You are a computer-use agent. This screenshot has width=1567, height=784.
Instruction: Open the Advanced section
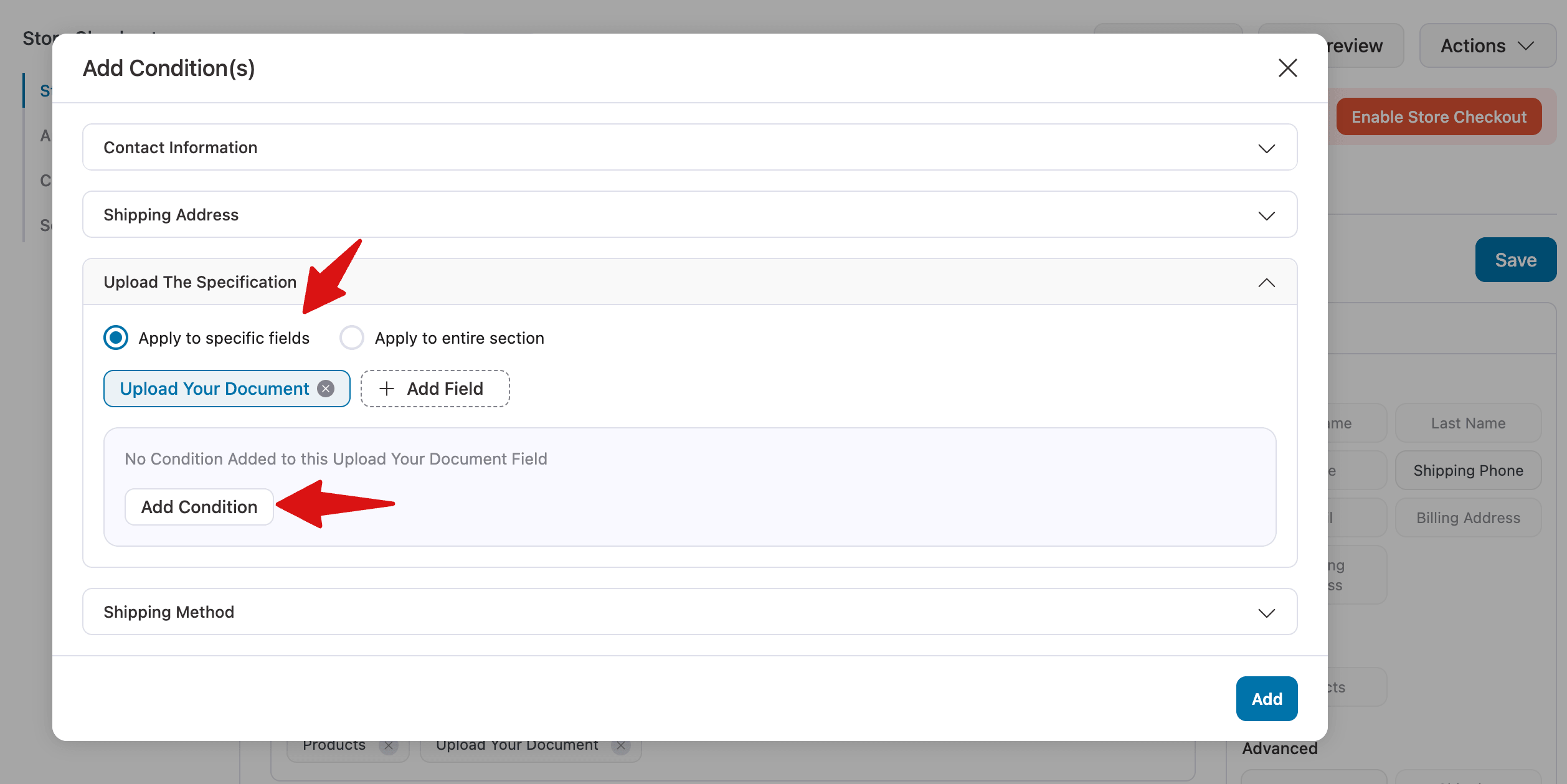[1280, 748]
